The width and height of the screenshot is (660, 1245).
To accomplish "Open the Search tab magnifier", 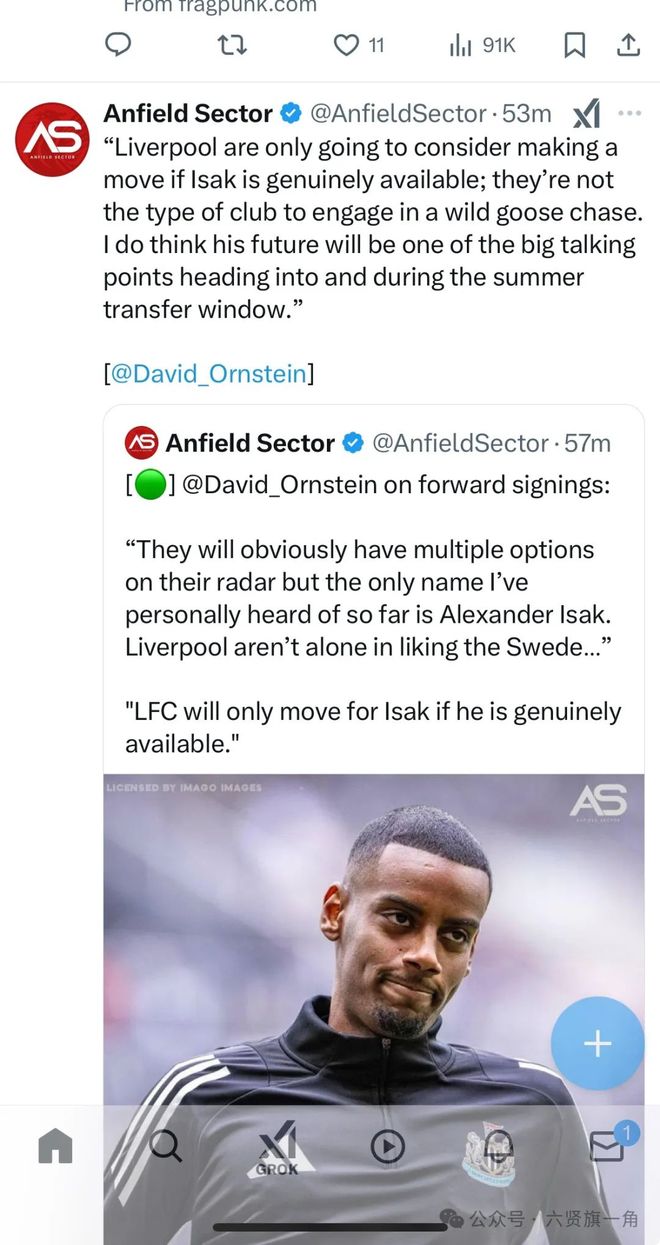I will 165,1146.
